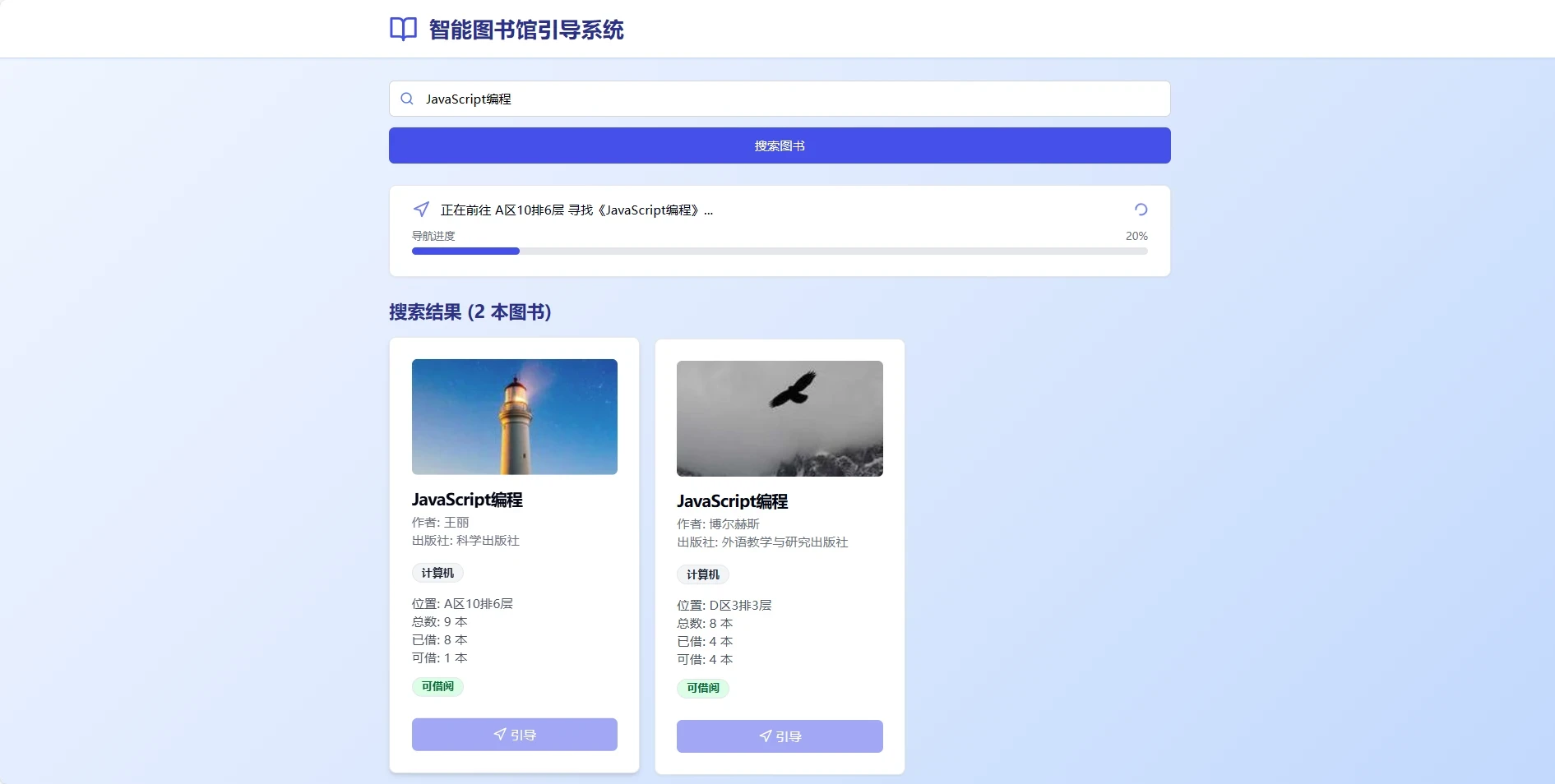Click the 计算机 tag on the first book
The image size is (1555, 784).
click(437, 573)
